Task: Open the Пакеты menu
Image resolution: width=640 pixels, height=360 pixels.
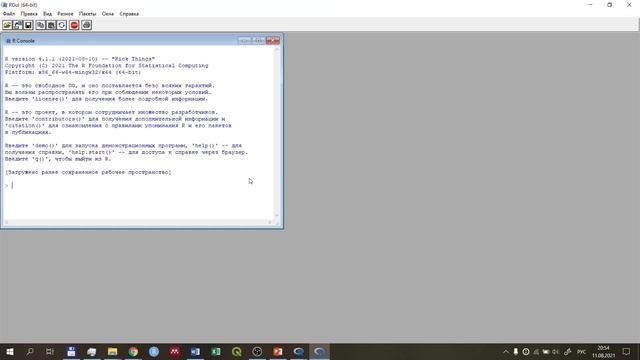Action: click(x=88, y=14)
